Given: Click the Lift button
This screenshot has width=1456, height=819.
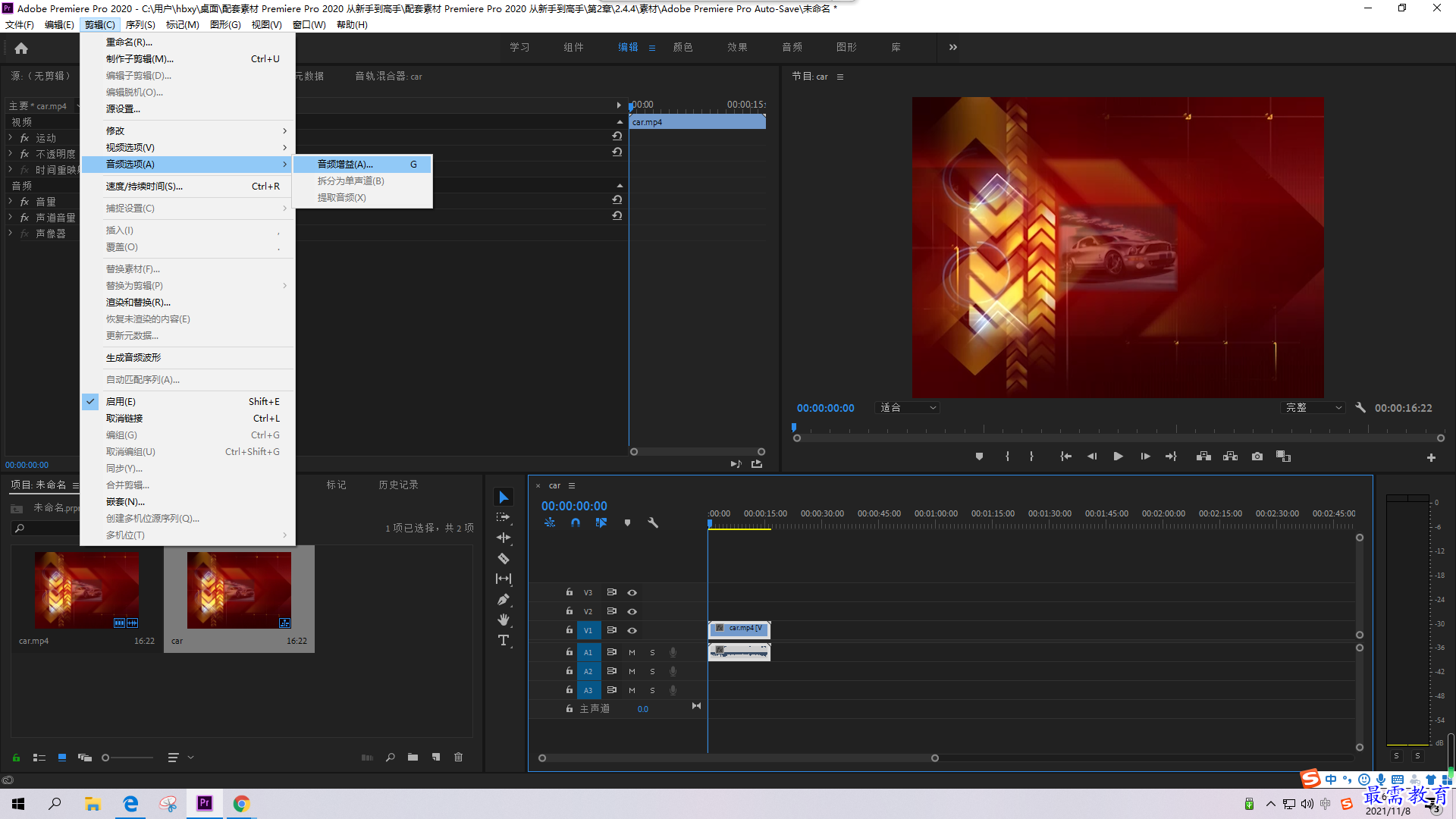Looking at the screenshot, I should [x=1203, y=457].
